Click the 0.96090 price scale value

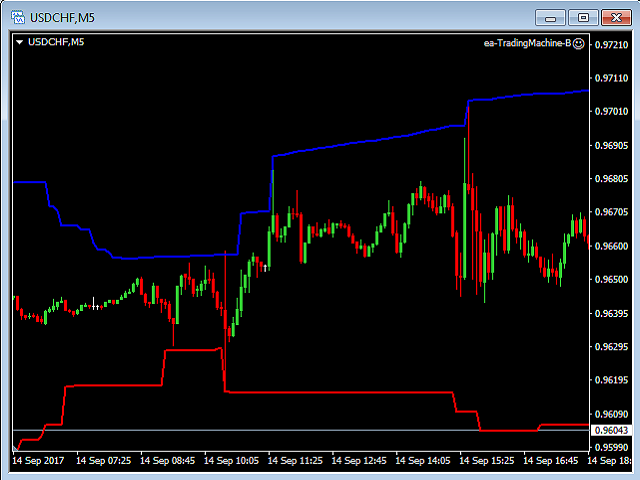pyautogui.click(x=611, y=414)
